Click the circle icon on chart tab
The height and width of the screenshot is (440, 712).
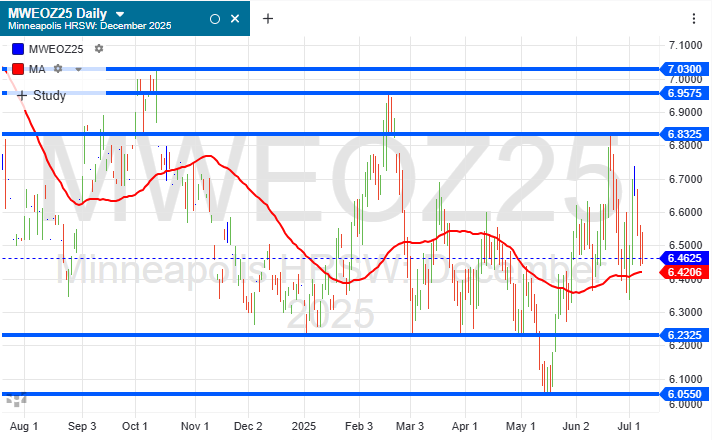point(215,19)
